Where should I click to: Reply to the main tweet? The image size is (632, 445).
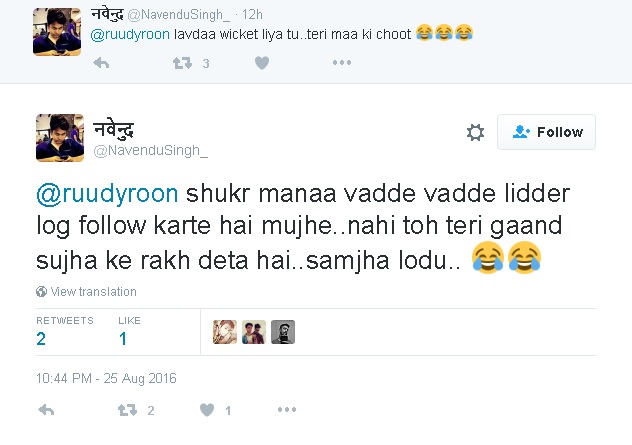coord(46,410)
